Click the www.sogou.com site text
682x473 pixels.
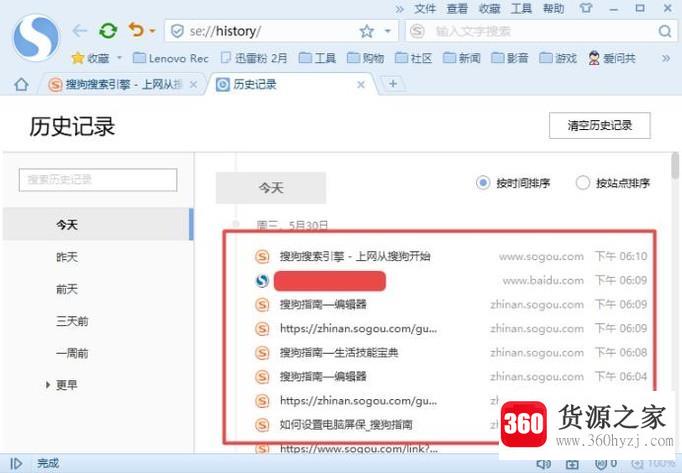(541, 256)
